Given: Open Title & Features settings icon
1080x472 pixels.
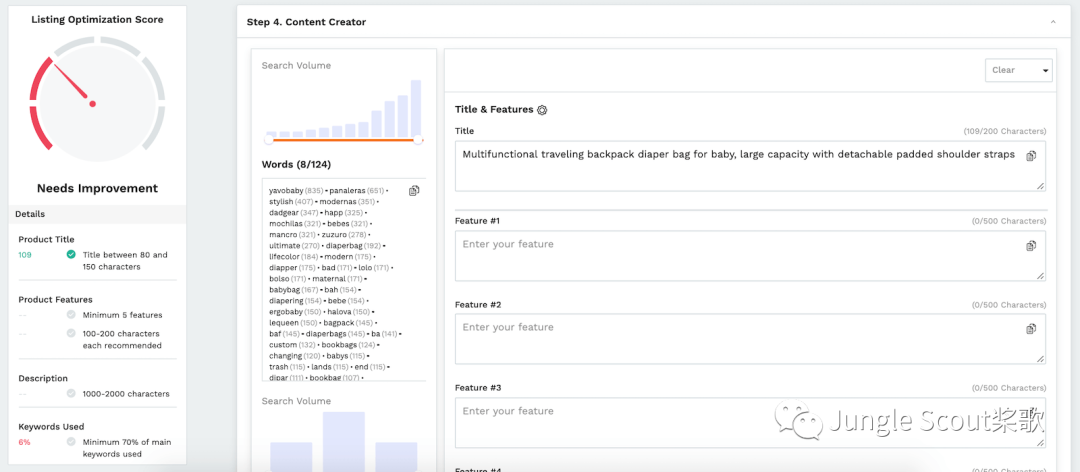Looking at the screenshot, I should [542, 110].
